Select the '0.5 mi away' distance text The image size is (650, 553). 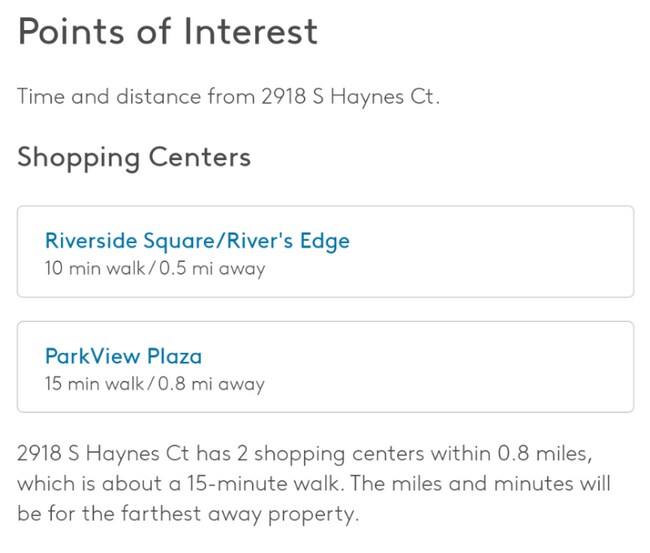[x=212, y=269]
